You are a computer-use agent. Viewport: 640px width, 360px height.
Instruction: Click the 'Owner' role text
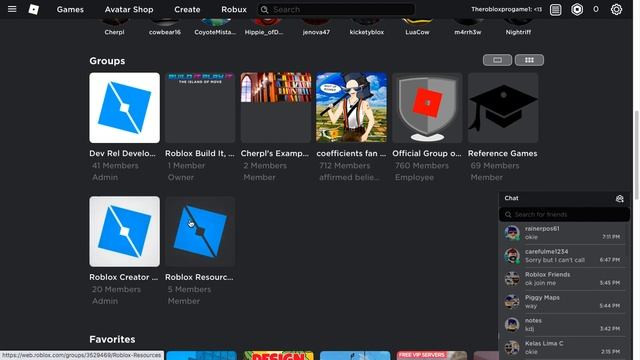[x=181, y=178]
